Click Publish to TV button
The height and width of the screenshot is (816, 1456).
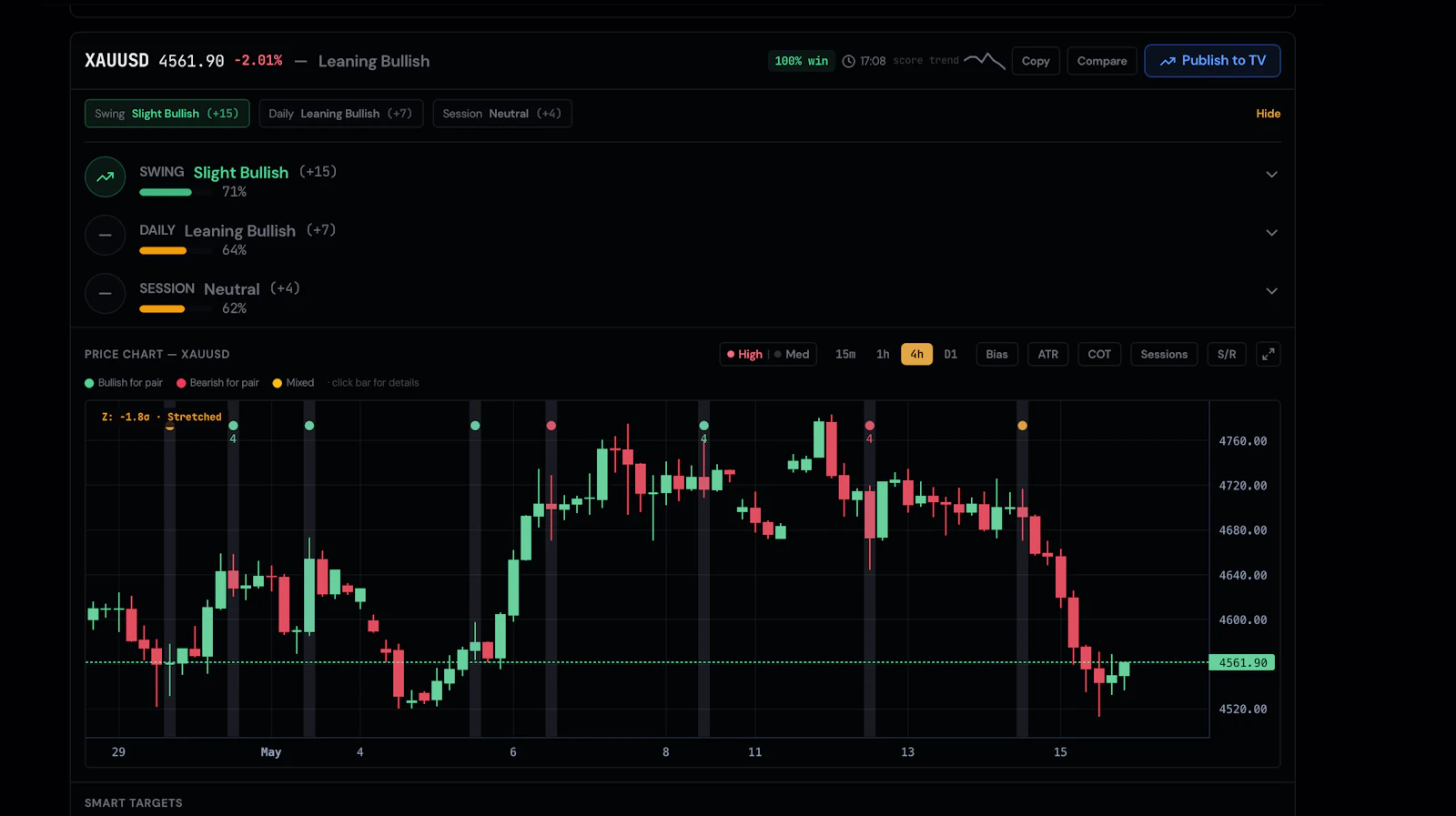click(1212, 61)
